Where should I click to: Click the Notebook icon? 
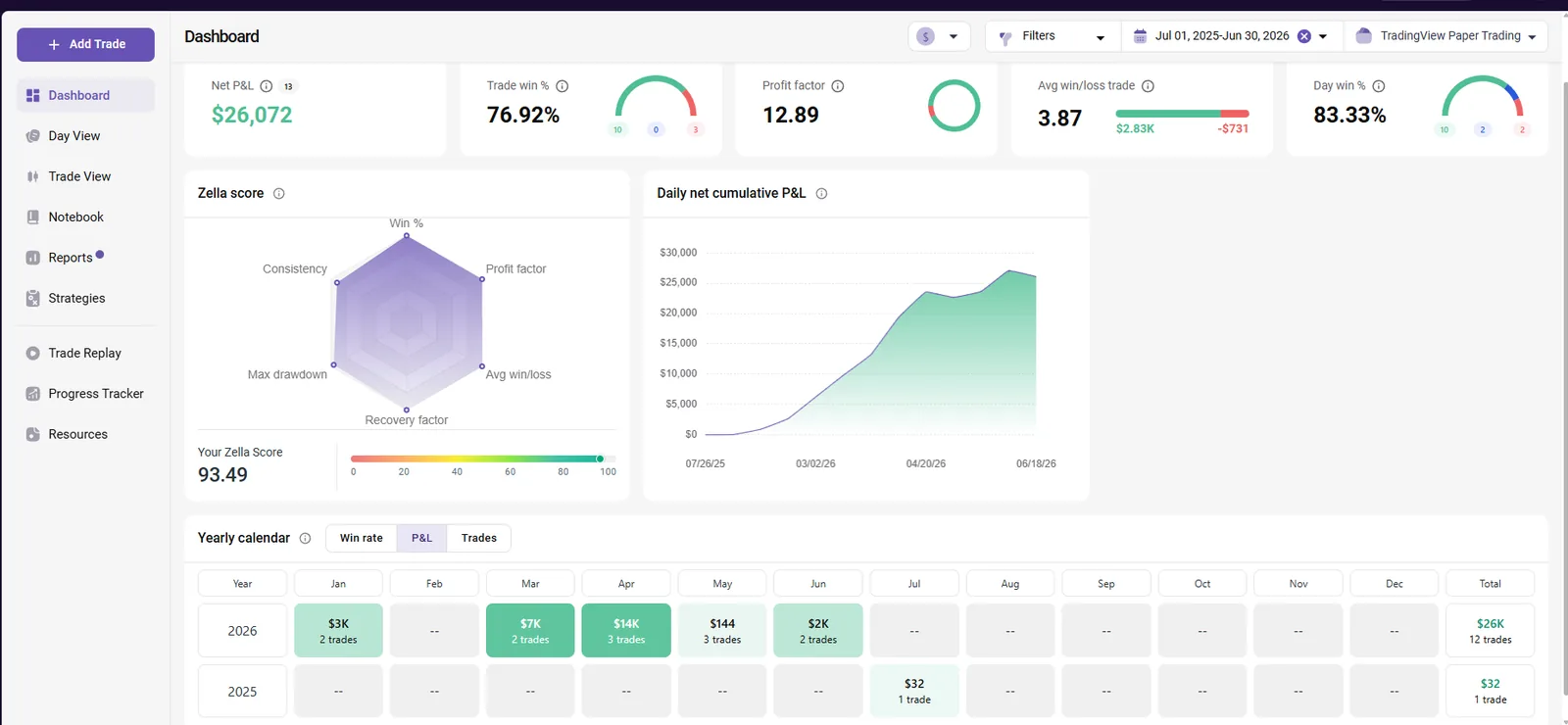pos(33,217)
